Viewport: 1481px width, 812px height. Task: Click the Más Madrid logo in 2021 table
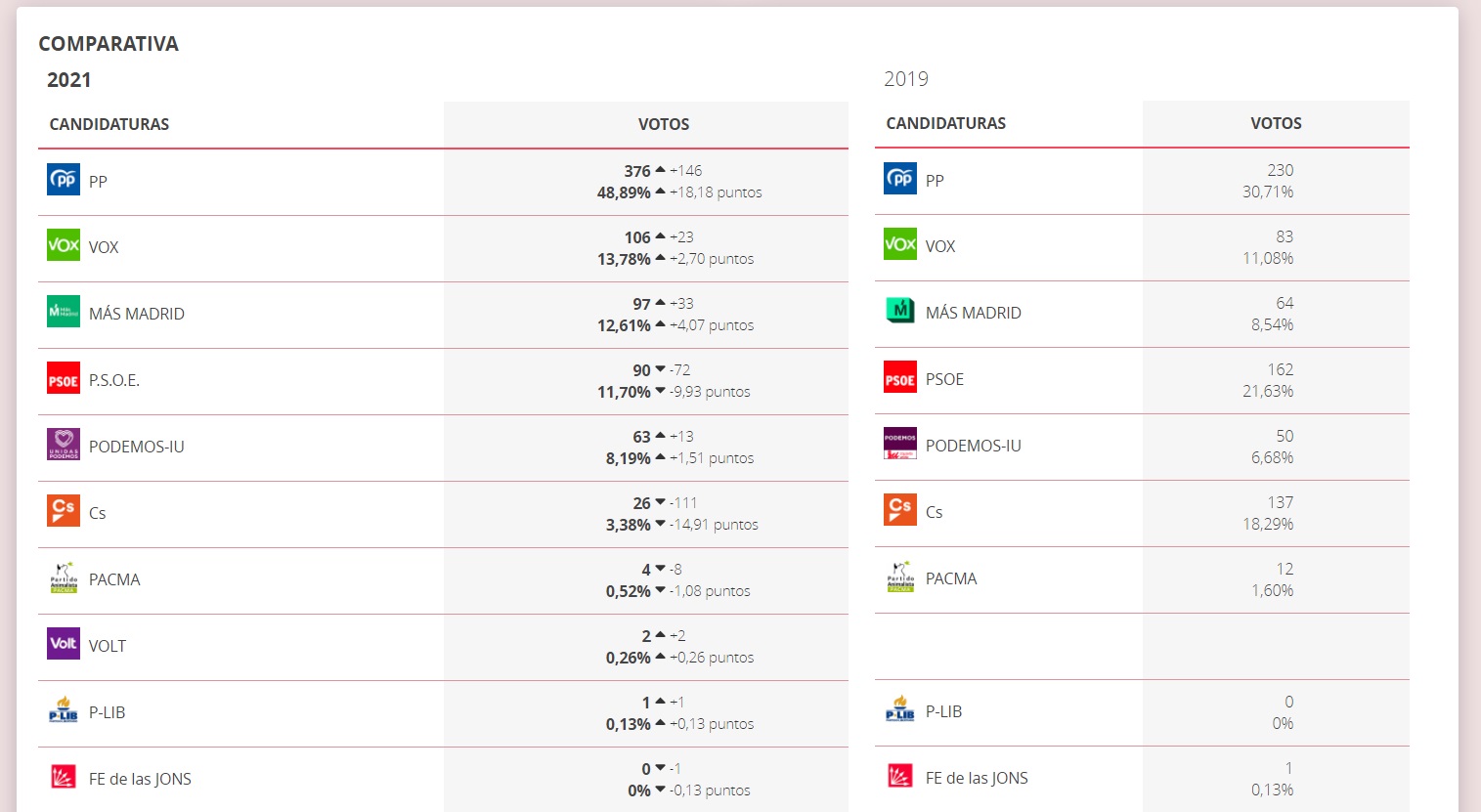tap(64, 312)
